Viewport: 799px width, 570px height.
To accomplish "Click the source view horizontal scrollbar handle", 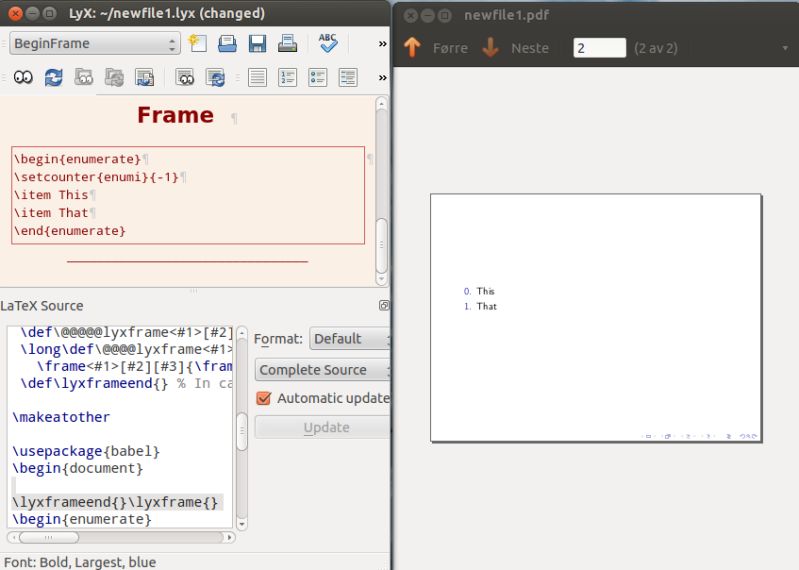I will (49, 537).
